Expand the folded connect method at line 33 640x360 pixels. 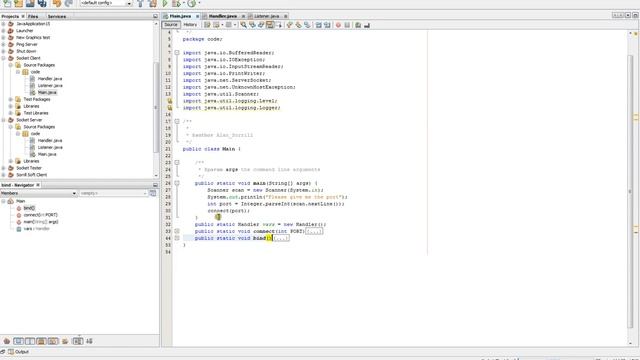pyautogui.click(x=177, y=231)
